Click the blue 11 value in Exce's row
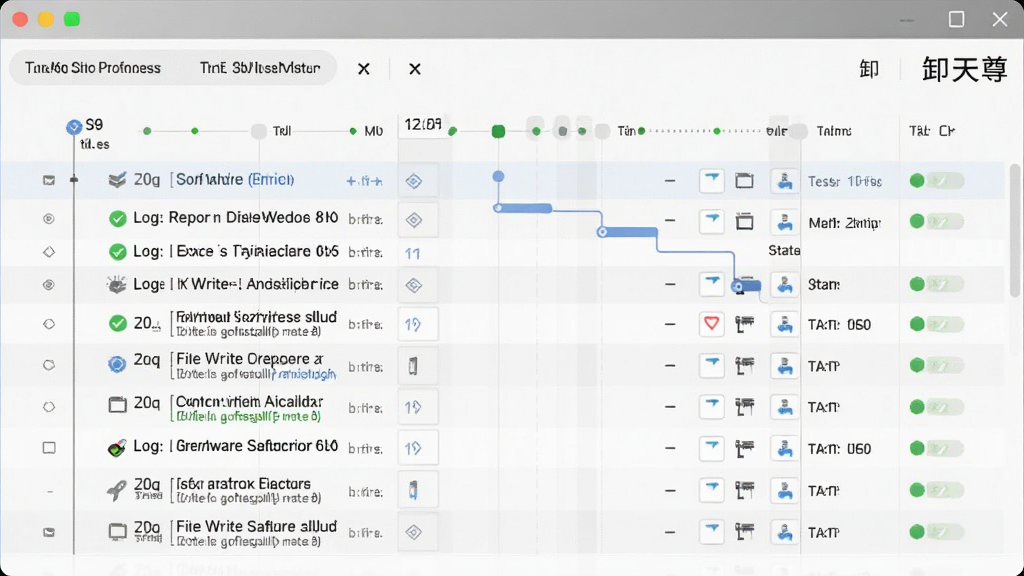The width and height of the screenshot is (1024, 576). click(x=412, y=253)
